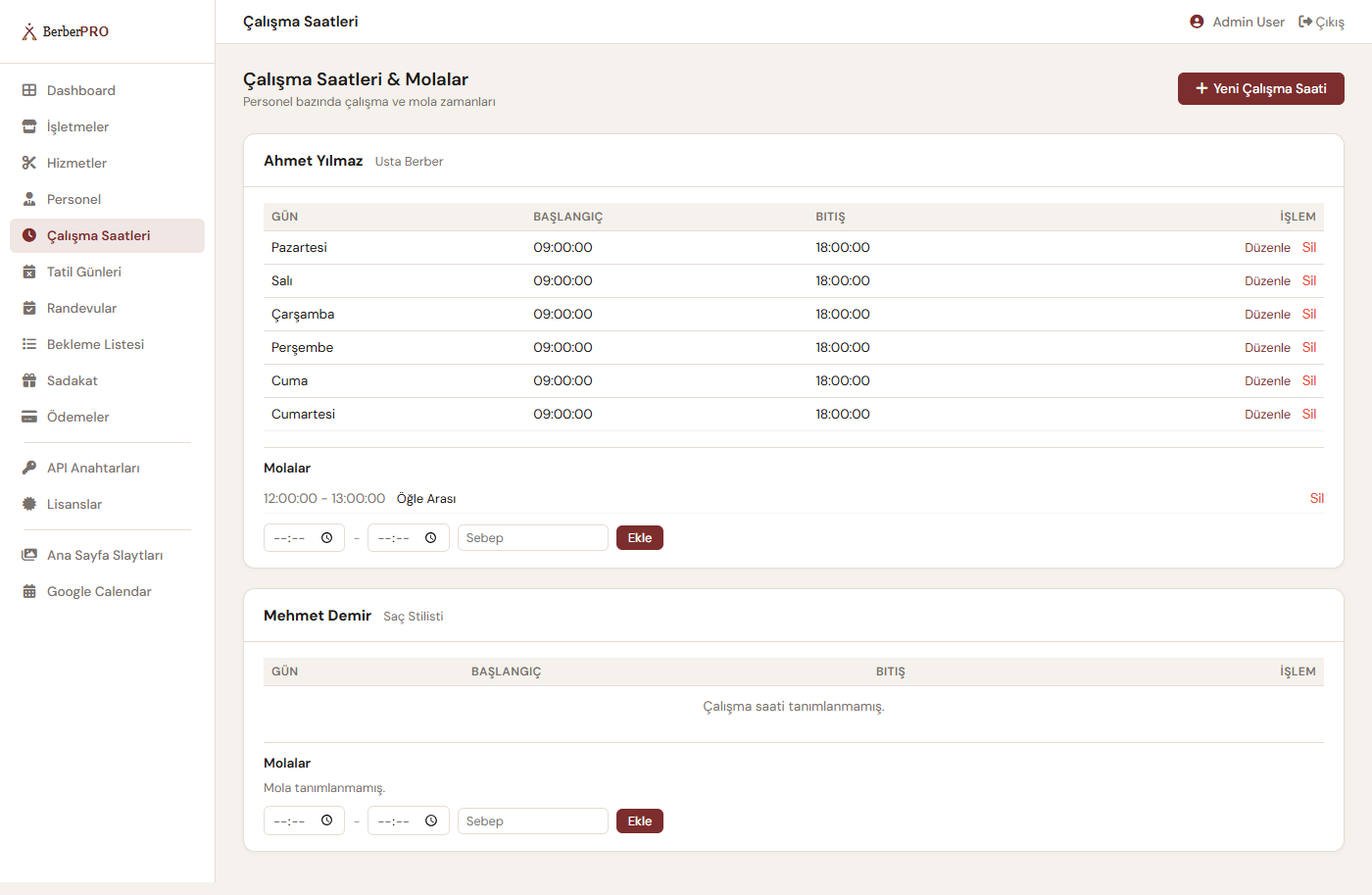This screenshot has width=1372, height=895.
Task: Click the İşletmeler store icon
Action: click(29, 126)
